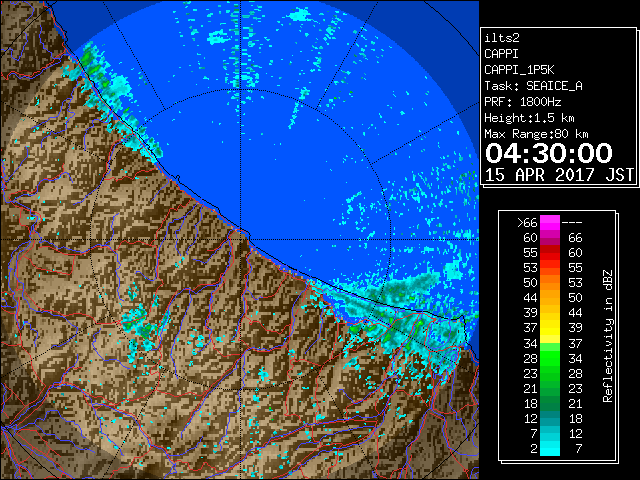Screen dimensions: 640x480
Task: Click the date '15 APR 2017 JST'
Action: tap(559, 175)
